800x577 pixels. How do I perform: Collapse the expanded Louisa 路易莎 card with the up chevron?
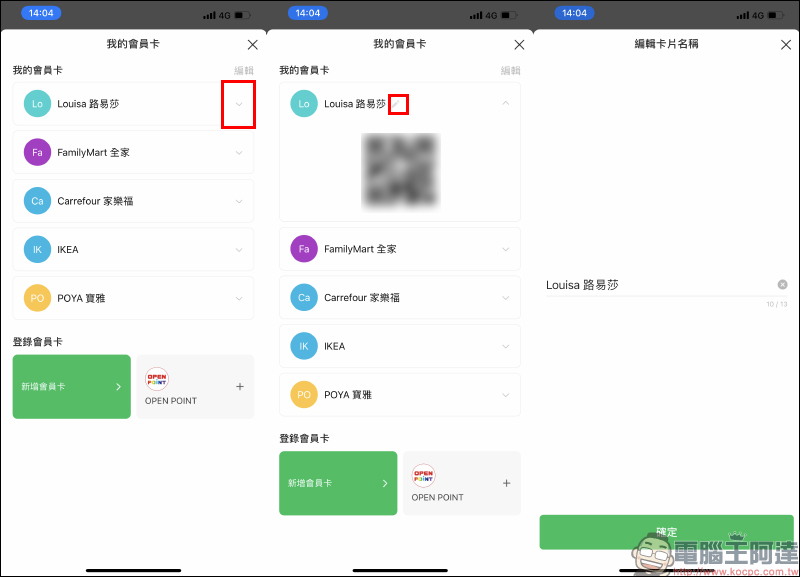click(505, 104)
